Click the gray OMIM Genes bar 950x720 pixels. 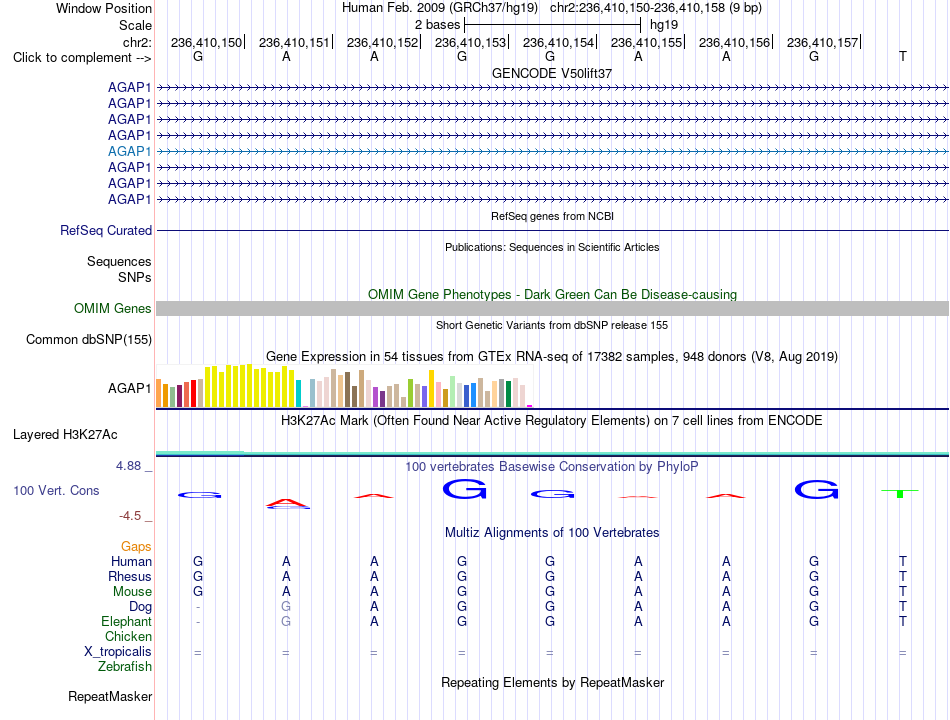click(552, 308)
